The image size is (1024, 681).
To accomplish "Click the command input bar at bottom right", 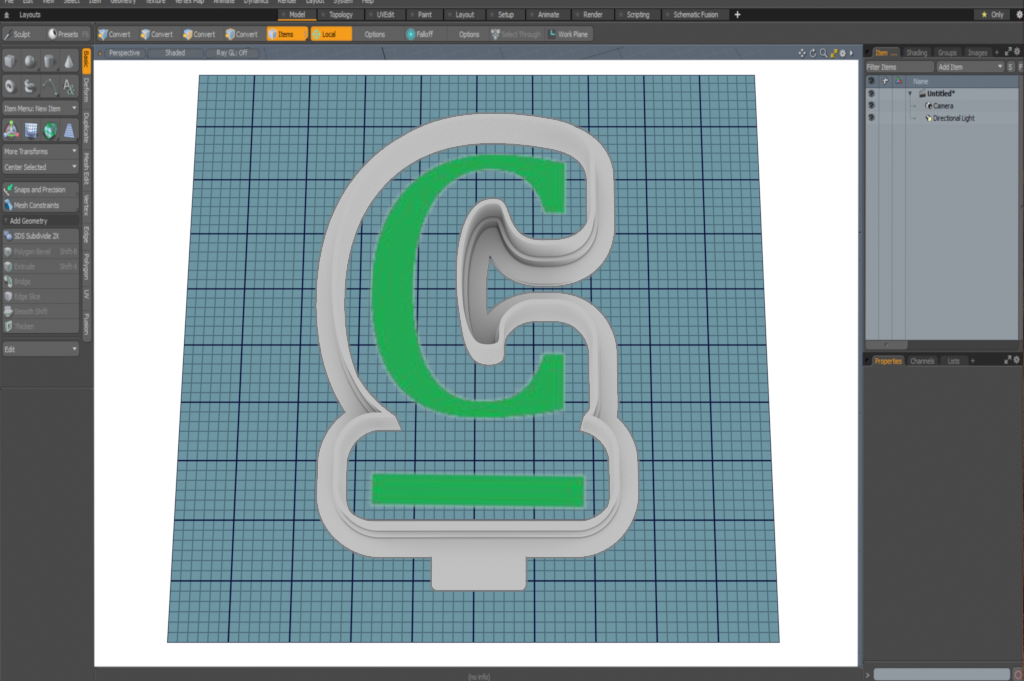I will [x=941, y=674].
